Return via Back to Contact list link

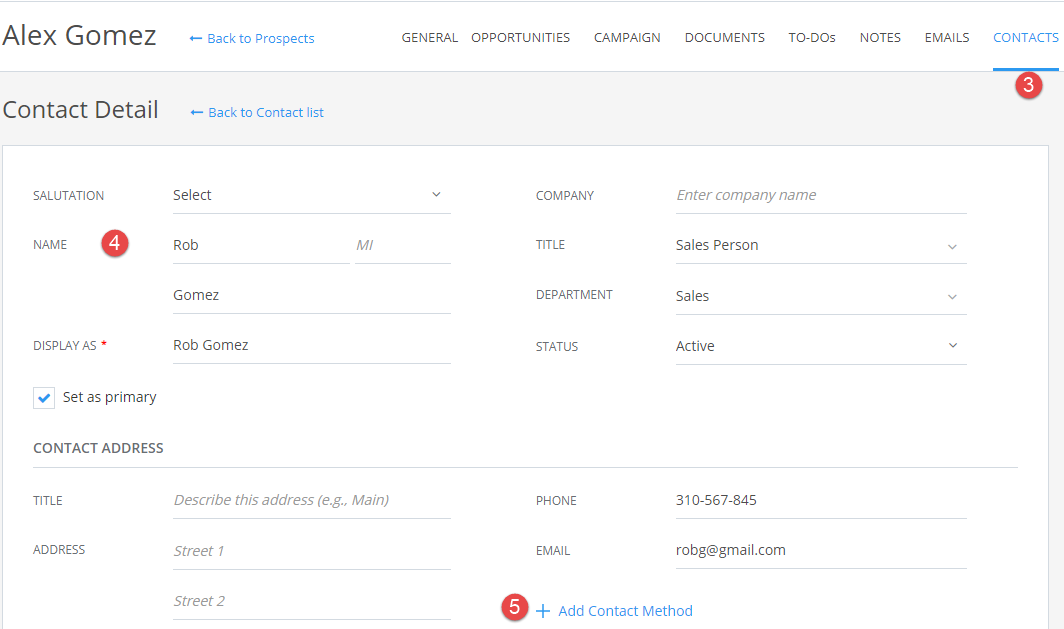(x=266, y=113)
